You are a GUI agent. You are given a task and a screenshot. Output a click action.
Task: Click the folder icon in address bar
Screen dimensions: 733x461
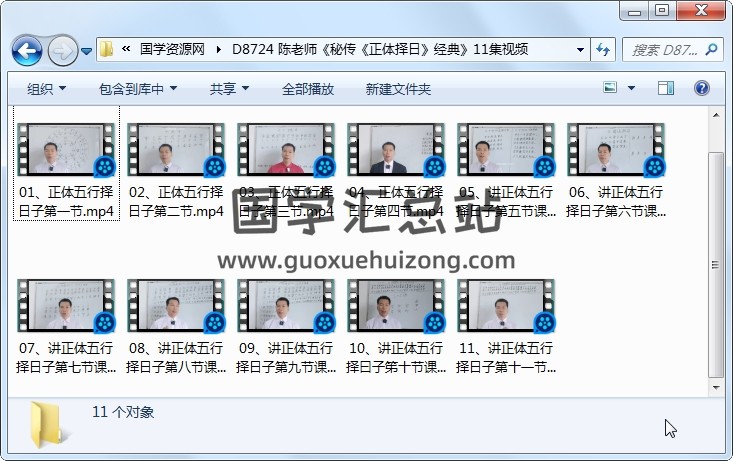tap(107, 49)
